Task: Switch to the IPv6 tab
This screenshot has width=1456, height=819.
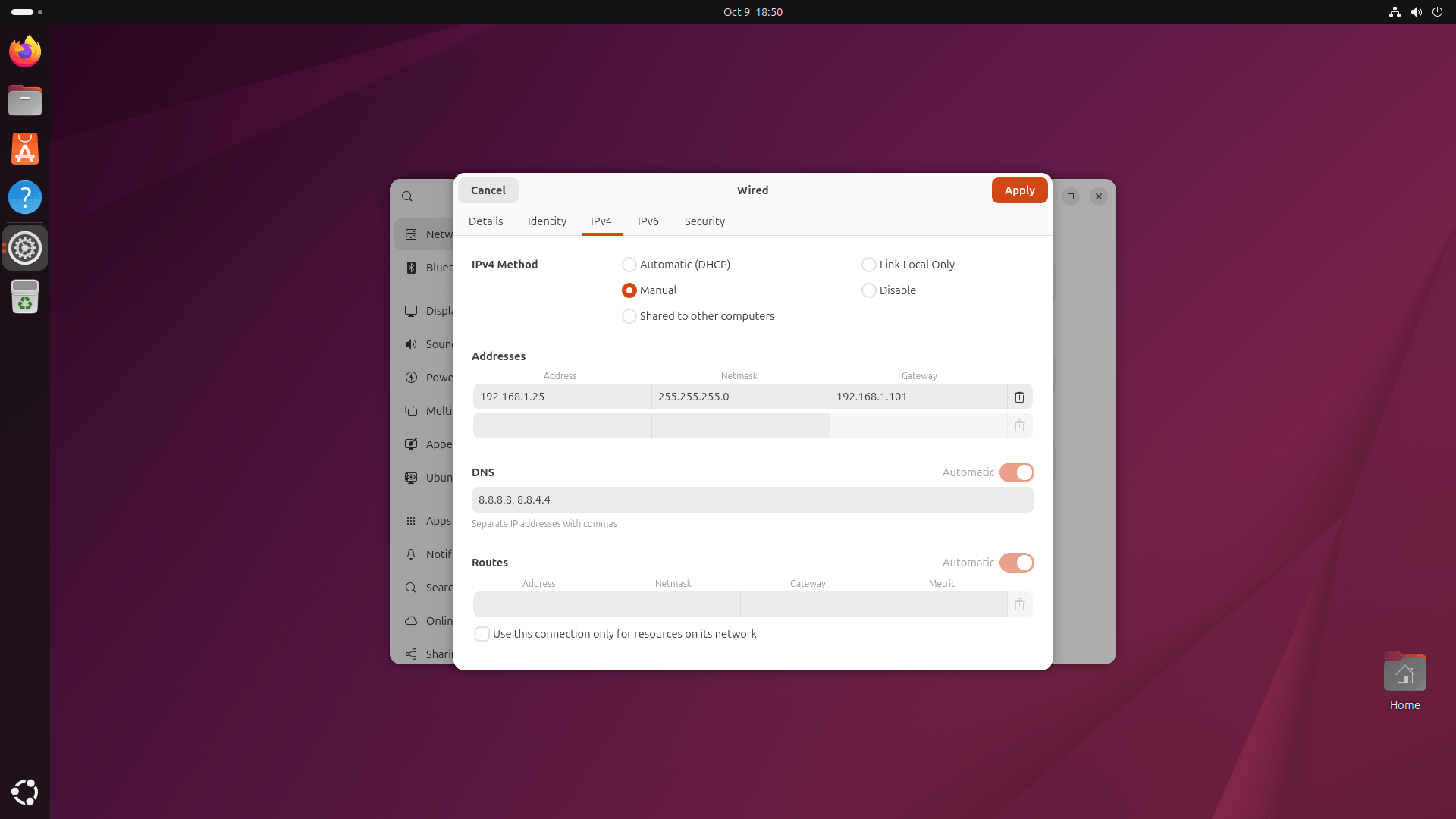Action: click(x=648, y=221)
